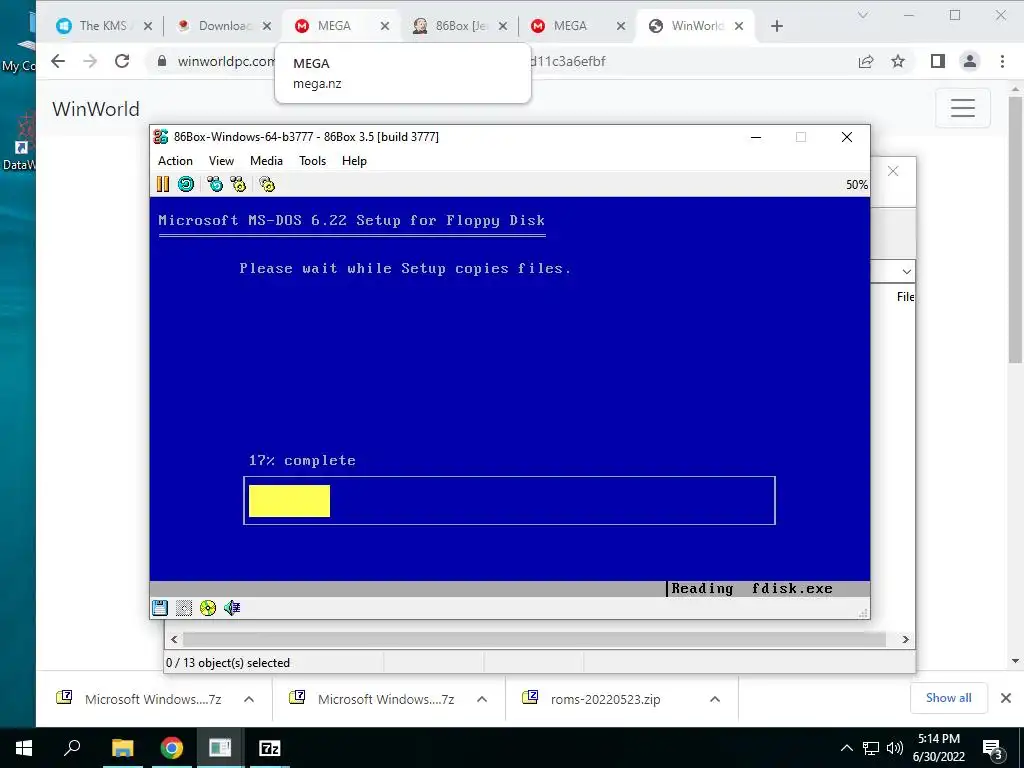This screenshot has height=768, width=1024.
Task: Open Chrome tab search chevron
Action: point(863,15)
